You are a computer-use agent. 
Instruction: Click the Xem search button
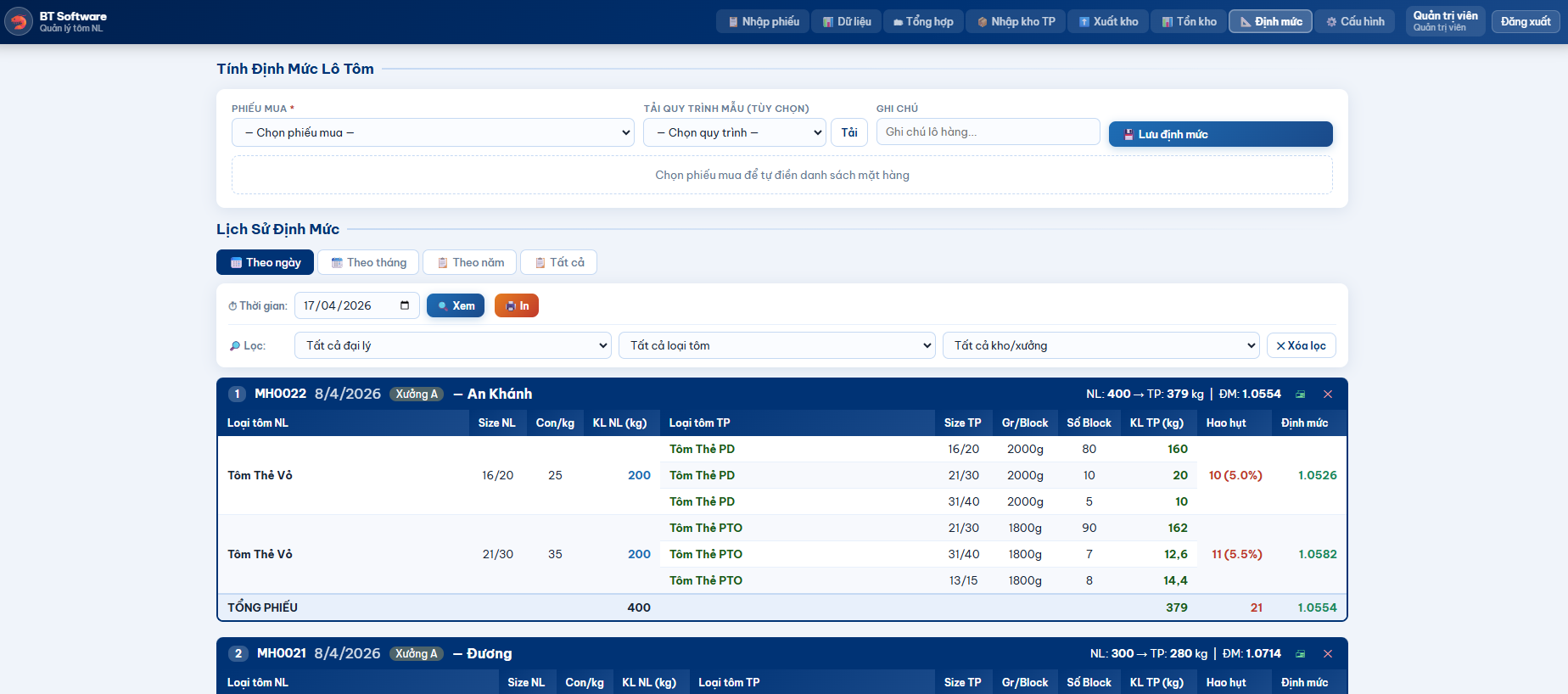[x=456, y=305]
